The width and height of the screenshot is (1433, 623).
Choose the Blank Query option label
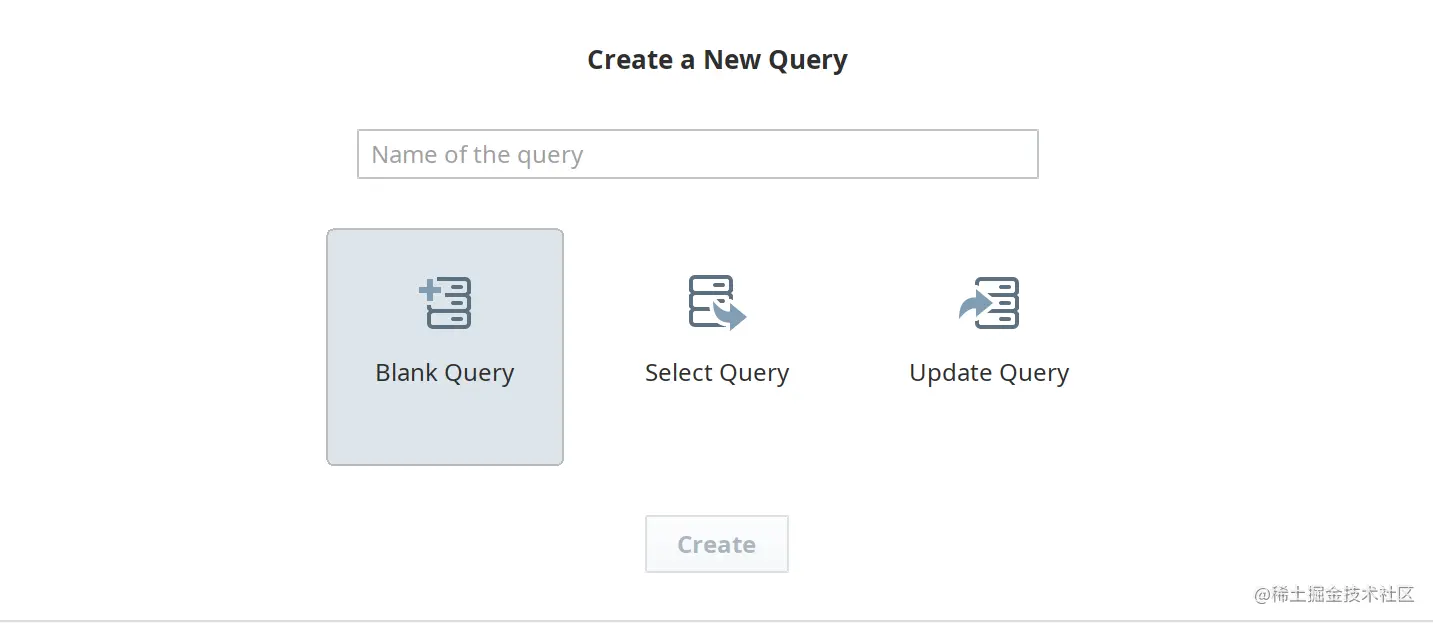pyautogui.click(x=445, y=373)
